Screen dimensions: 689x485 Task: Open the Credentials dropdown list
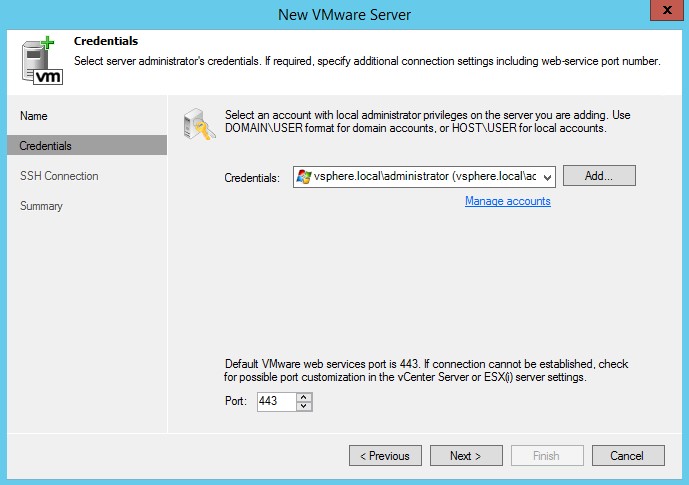[547, 177]
